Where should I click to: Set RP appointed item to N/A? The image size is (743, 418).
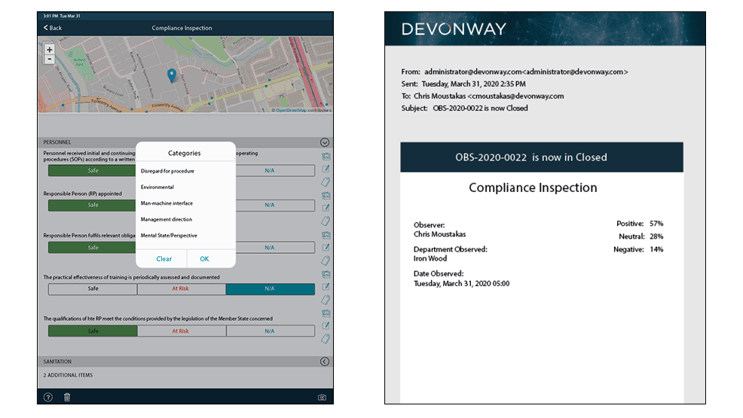[275, 205]
